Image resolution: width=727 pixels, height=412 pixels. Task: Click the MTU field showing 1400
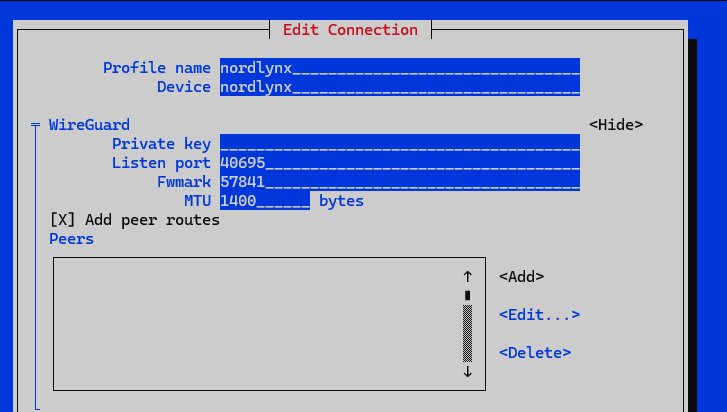264,201
